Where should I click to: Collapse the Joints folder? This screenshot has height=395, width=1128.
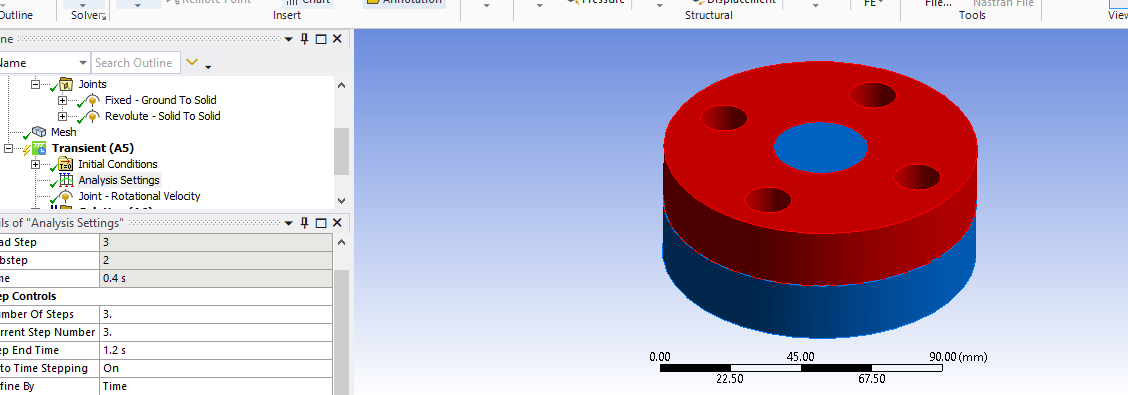(x=35, y=84)
